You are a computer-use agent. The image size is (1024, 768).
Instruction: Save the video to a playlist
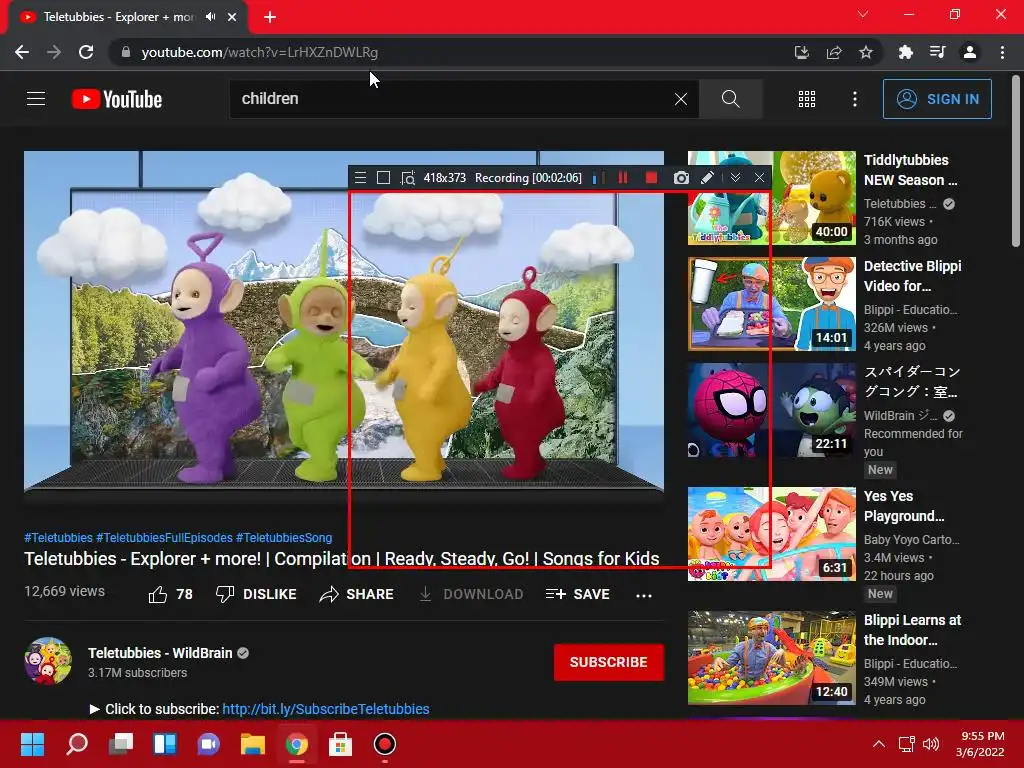tap(577, 594)
